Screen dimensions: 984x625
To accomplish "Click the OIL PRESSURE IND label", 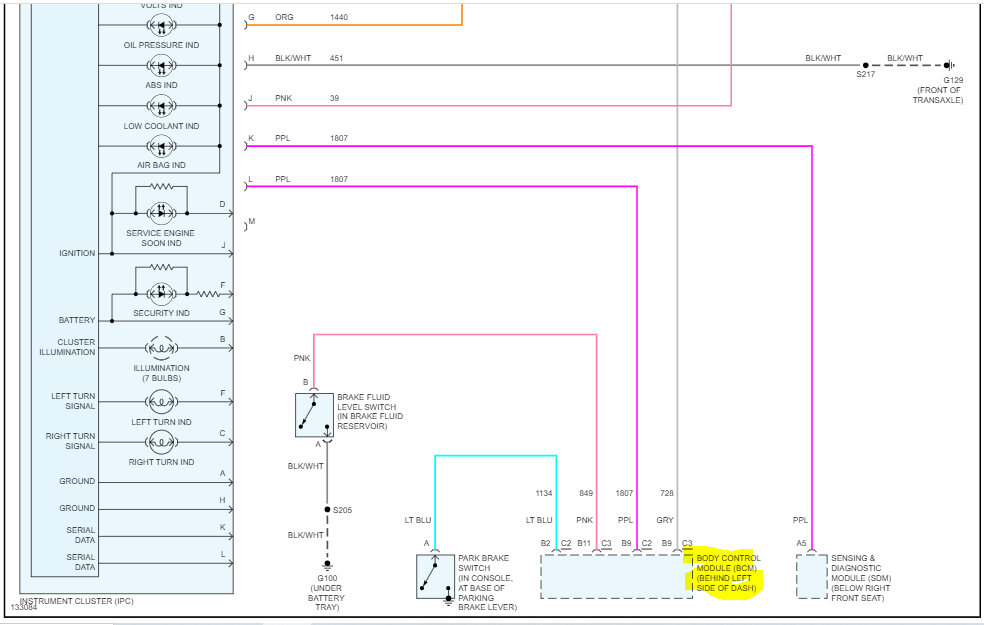I will pyautogui.click(x=161, y=45).
